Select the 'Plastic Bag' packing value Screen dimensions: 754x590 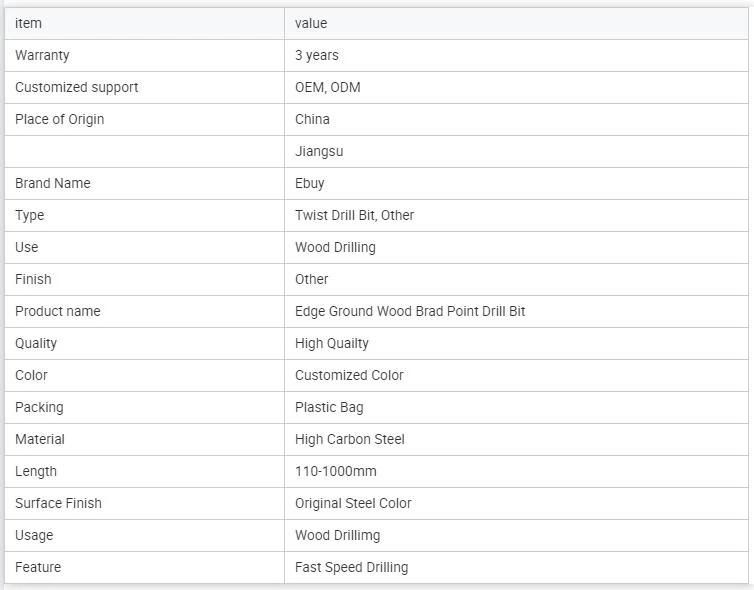pos(329,407)
